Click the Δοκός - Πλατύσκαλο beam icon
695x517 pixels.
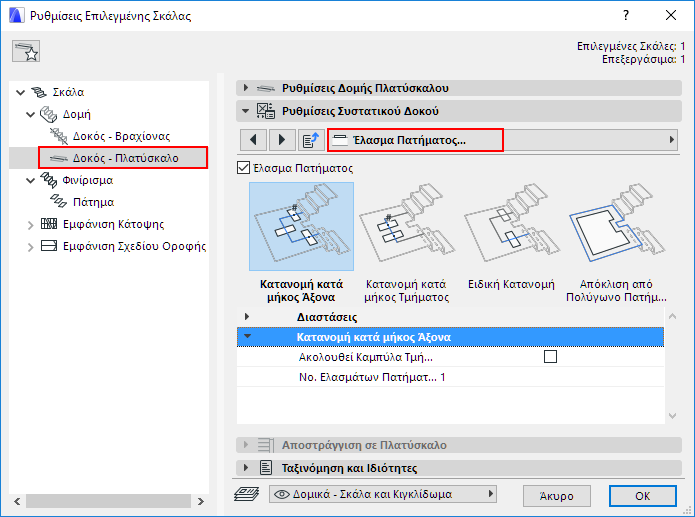tap(59, 158)
